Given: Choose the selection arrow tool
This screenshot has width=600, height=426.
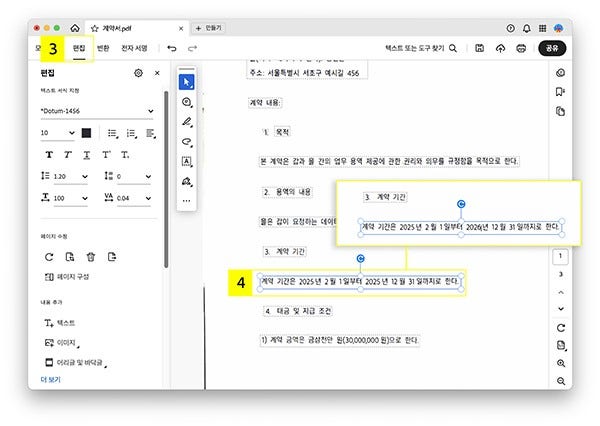Looking at the screenshot, I should click(x=187, y=82).
